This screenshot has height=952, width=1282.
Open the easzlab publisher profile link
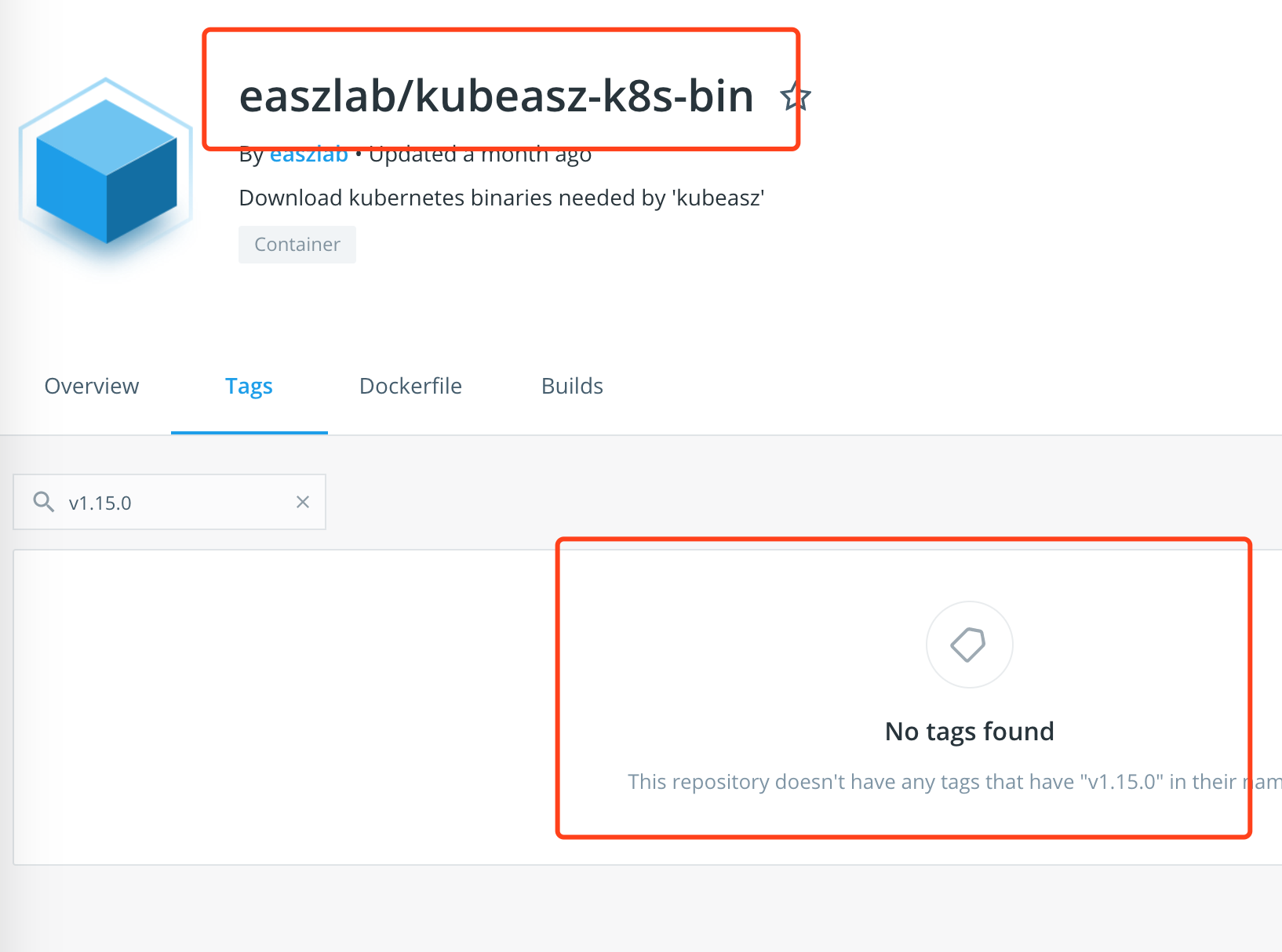pos(309,154)
